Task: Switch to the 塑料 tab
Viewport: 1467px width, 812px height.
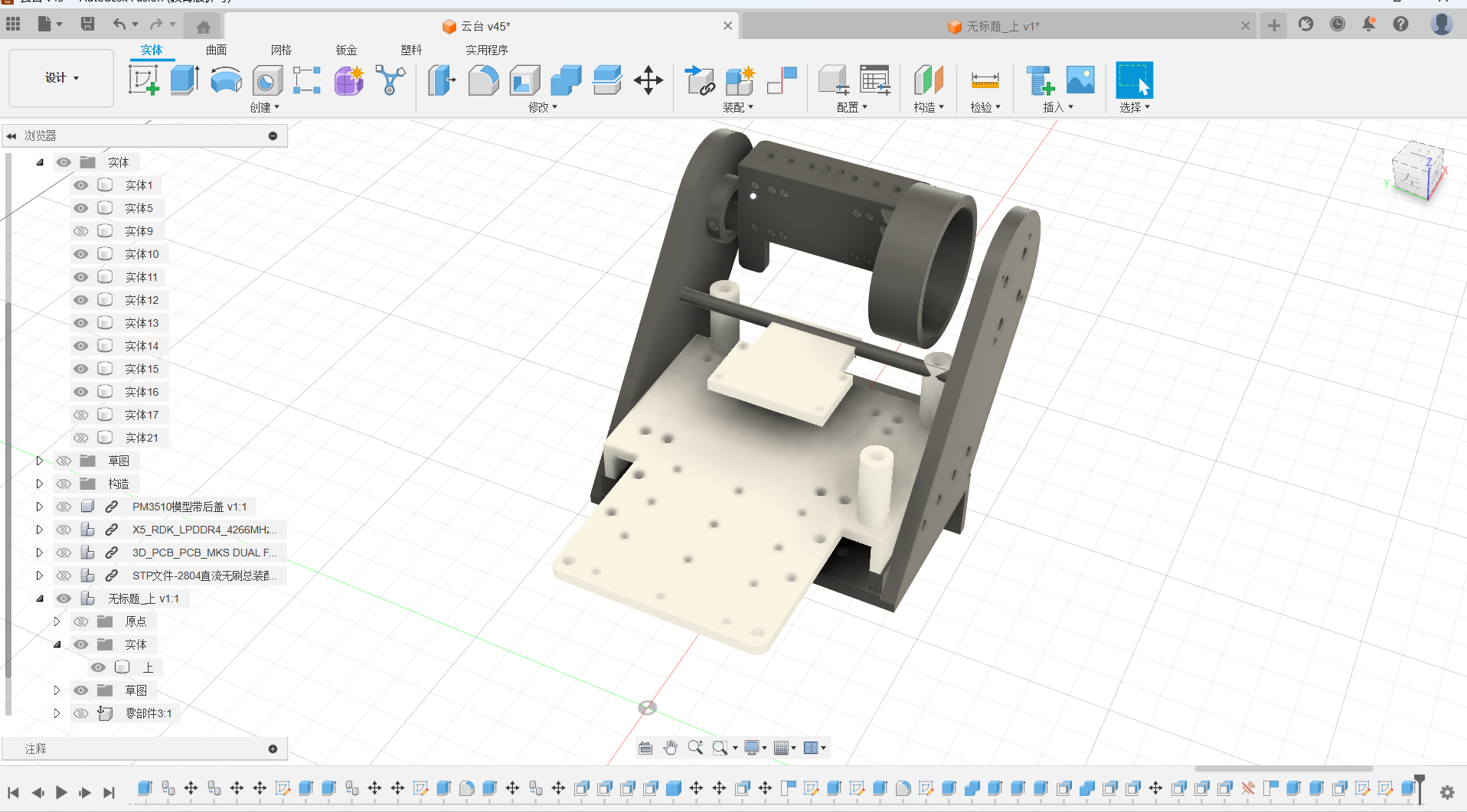Action: click(412, 50)
